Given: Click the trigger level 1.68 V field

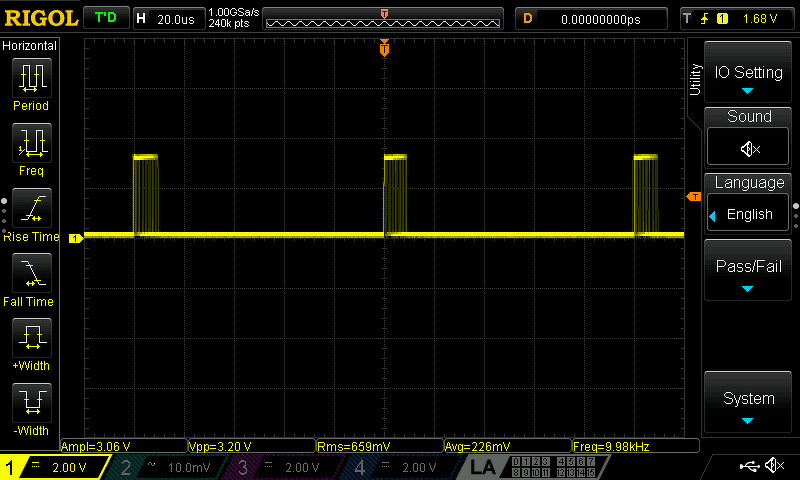Looking at the screenshot, I should click(760, 19).
